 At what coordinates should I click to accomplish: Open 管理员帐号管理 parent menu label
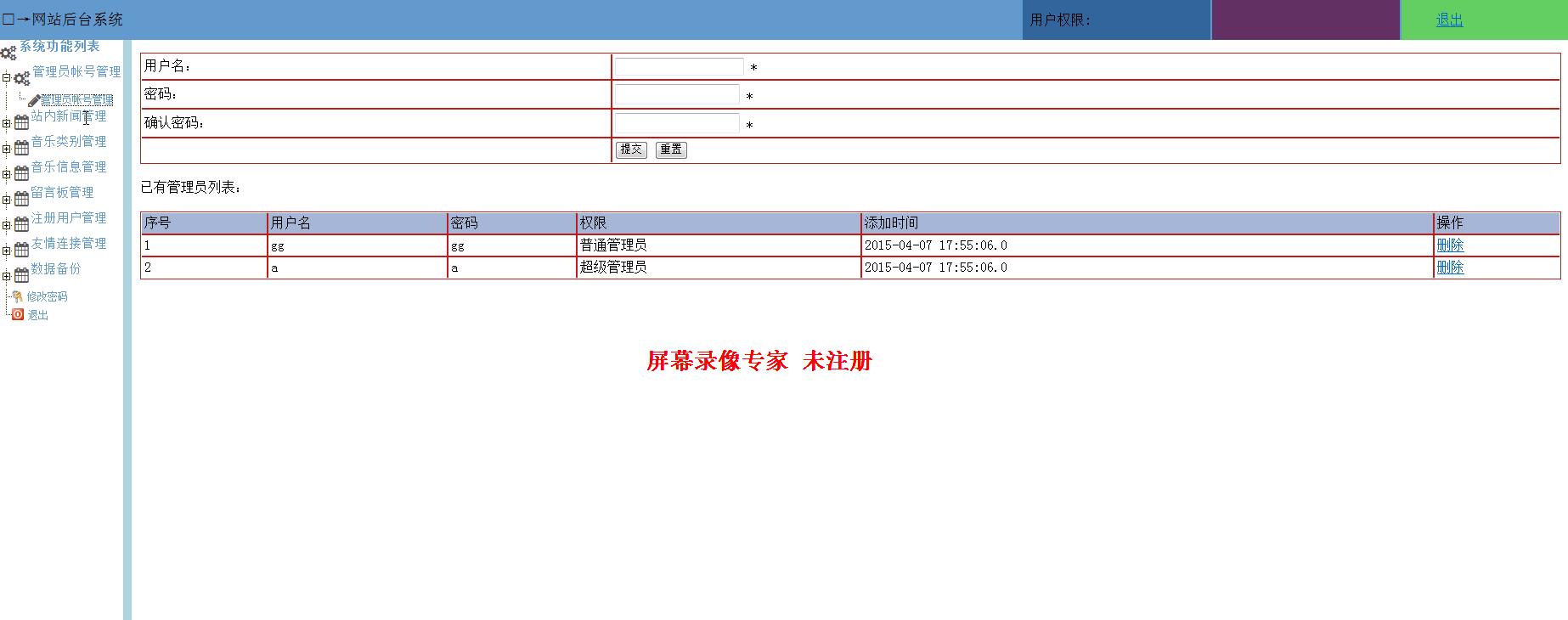click(x=76, y=71)
